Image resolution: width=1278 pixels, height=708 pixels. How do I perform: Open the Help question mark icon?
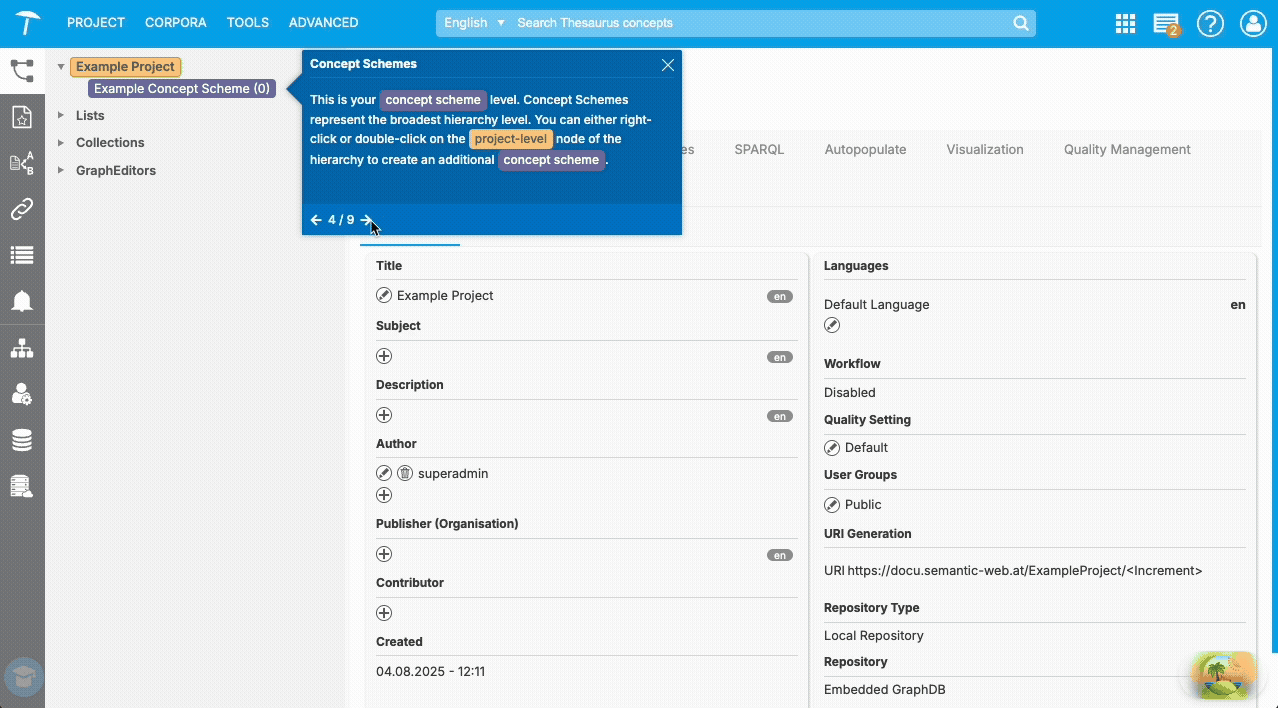[1210, 22]
